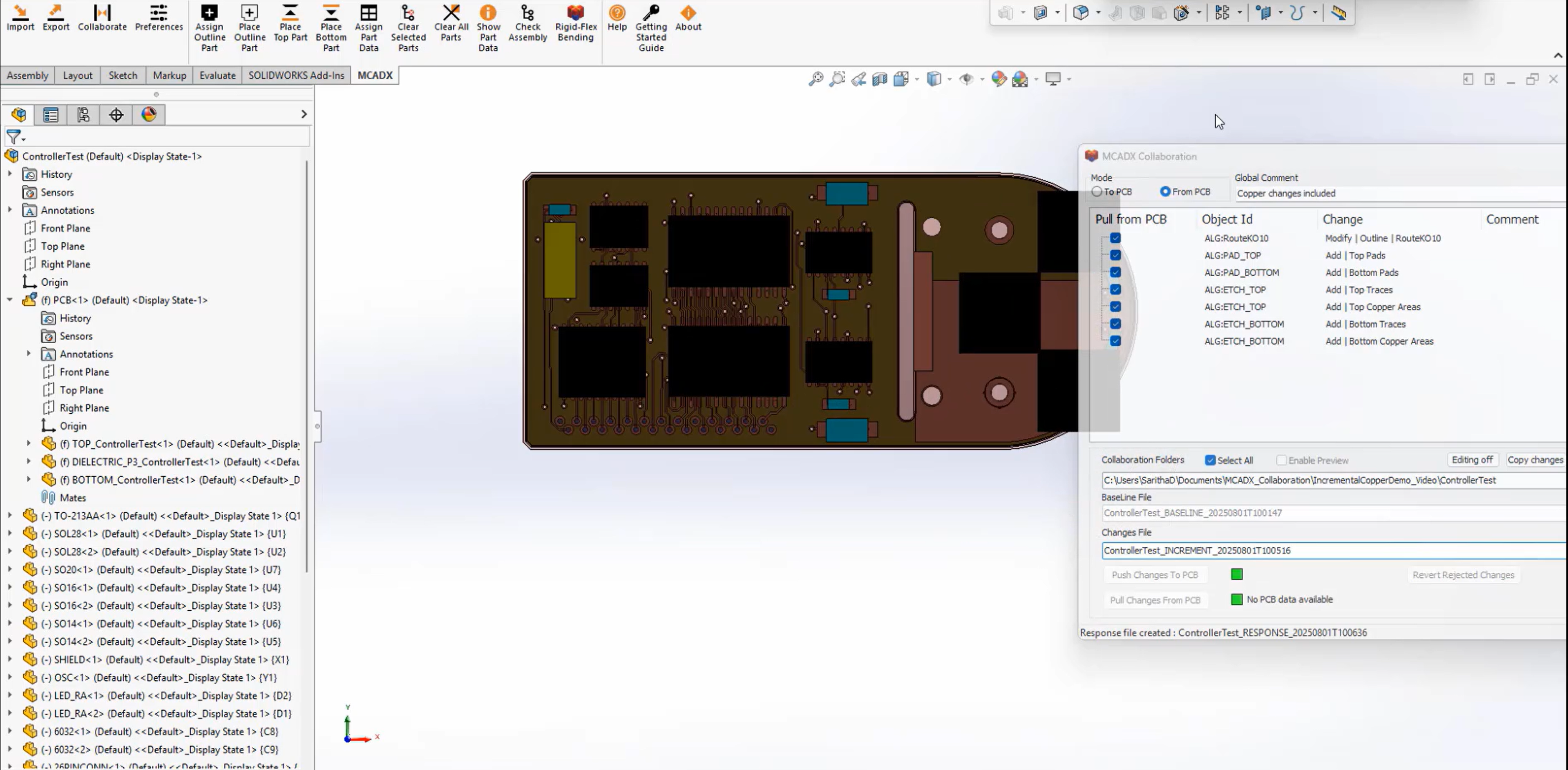Open the PropertyManager panel tab
The image size is (1568, 770).
(x=51, y=114)
